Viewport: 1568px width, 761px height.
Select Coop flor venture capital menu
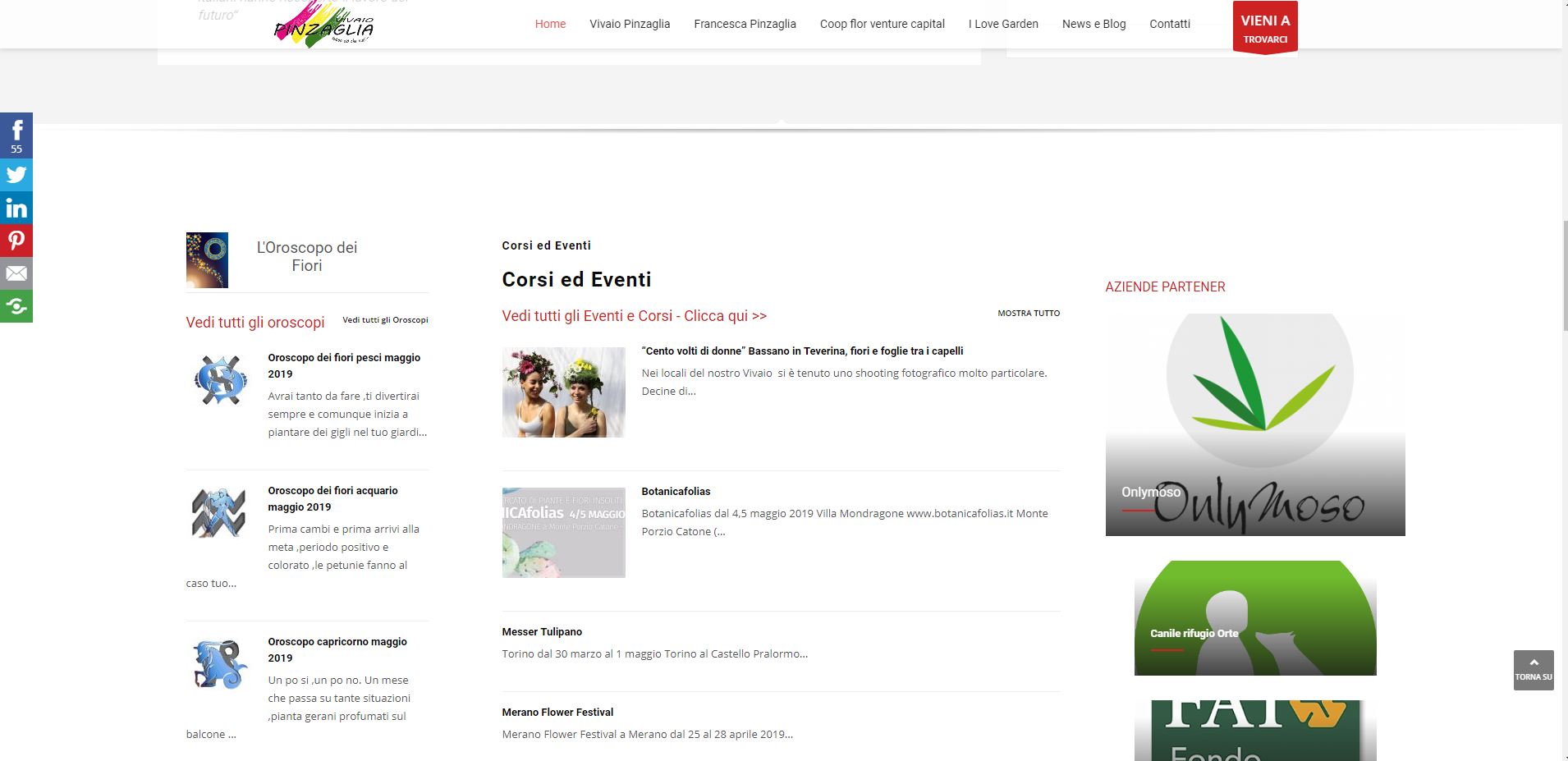(x=882, y=24)
